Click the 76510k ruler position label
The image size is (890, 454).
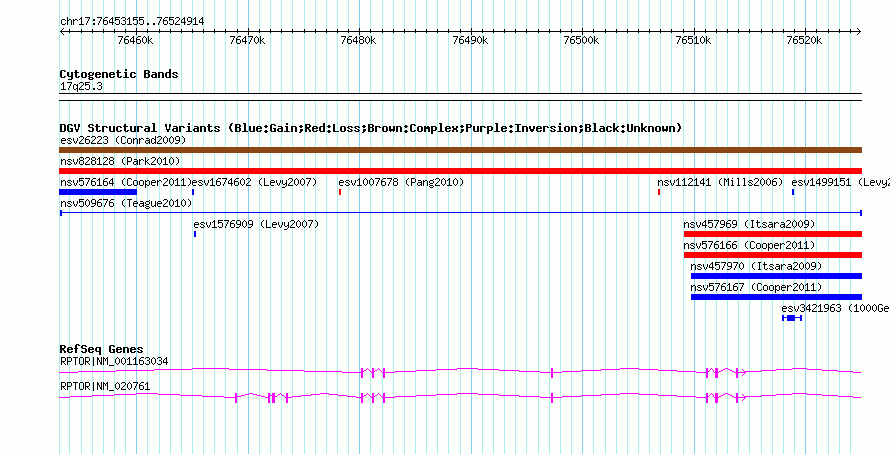(694, 40)
